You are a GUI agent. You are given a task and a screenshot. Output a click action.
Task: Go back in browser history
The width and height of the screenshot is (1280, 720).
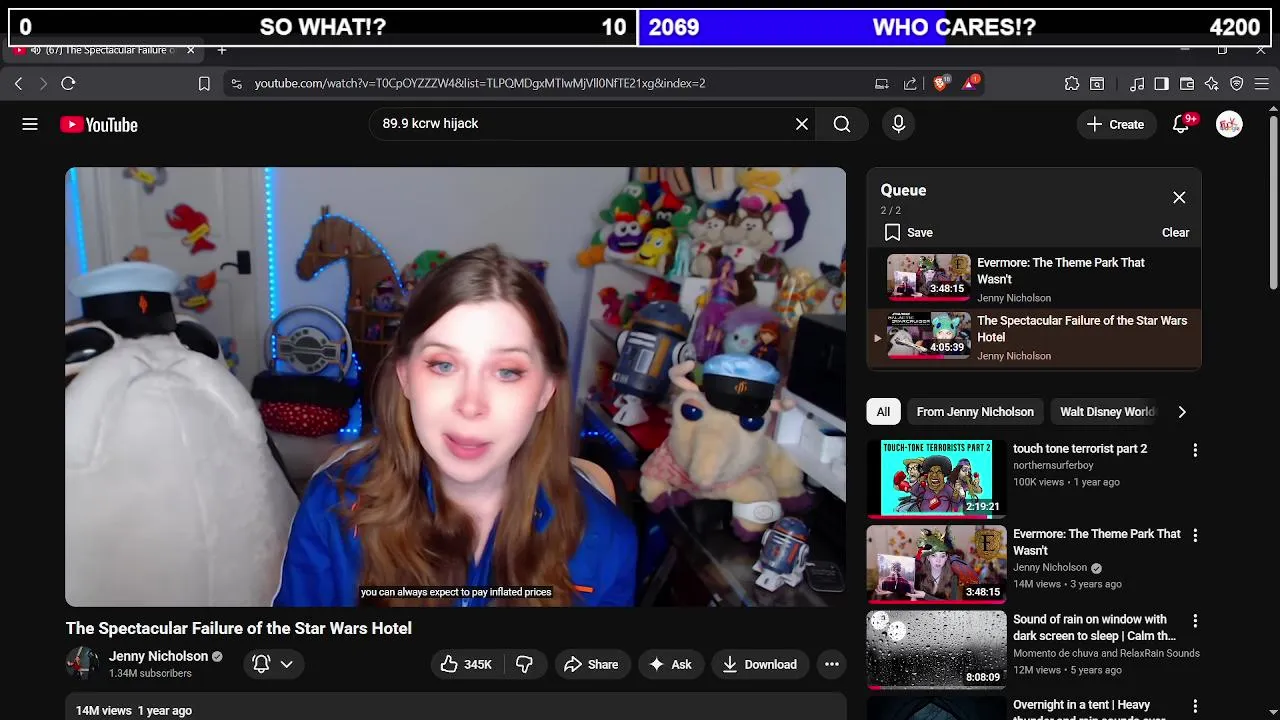click(x=18, y=83)
